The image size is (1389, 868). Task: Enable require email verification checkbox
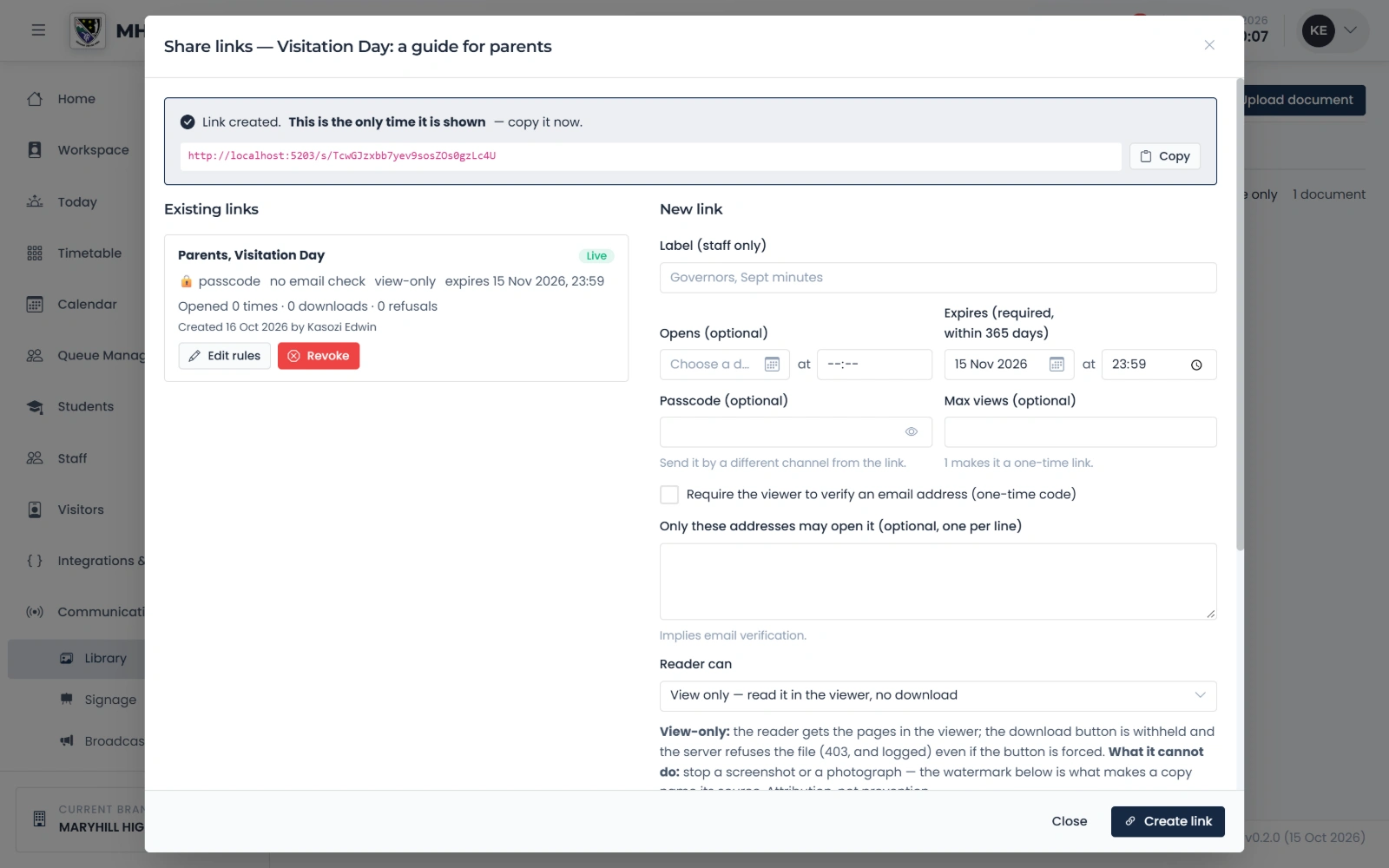click(x=669, y=495)
